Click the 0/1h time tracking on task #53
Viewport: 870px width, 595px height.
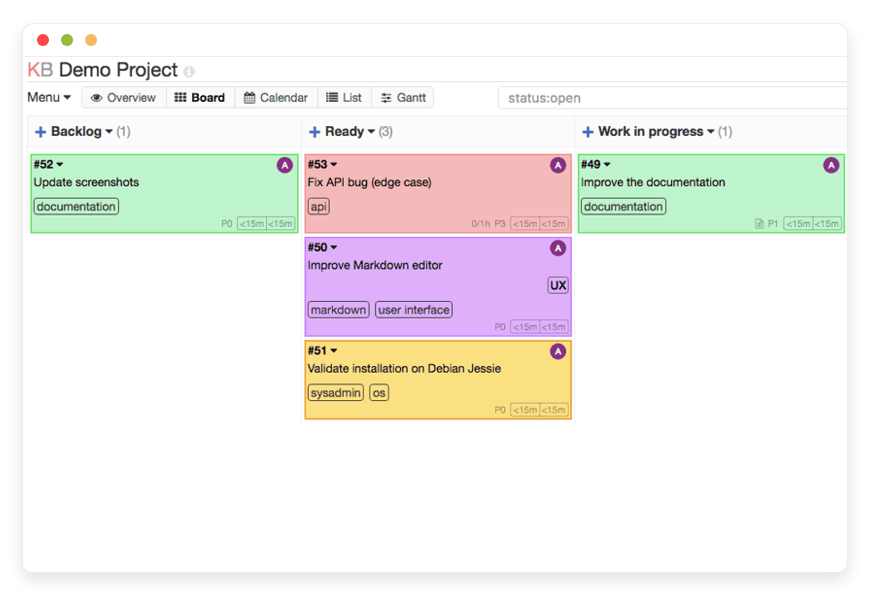coord(480,224)
